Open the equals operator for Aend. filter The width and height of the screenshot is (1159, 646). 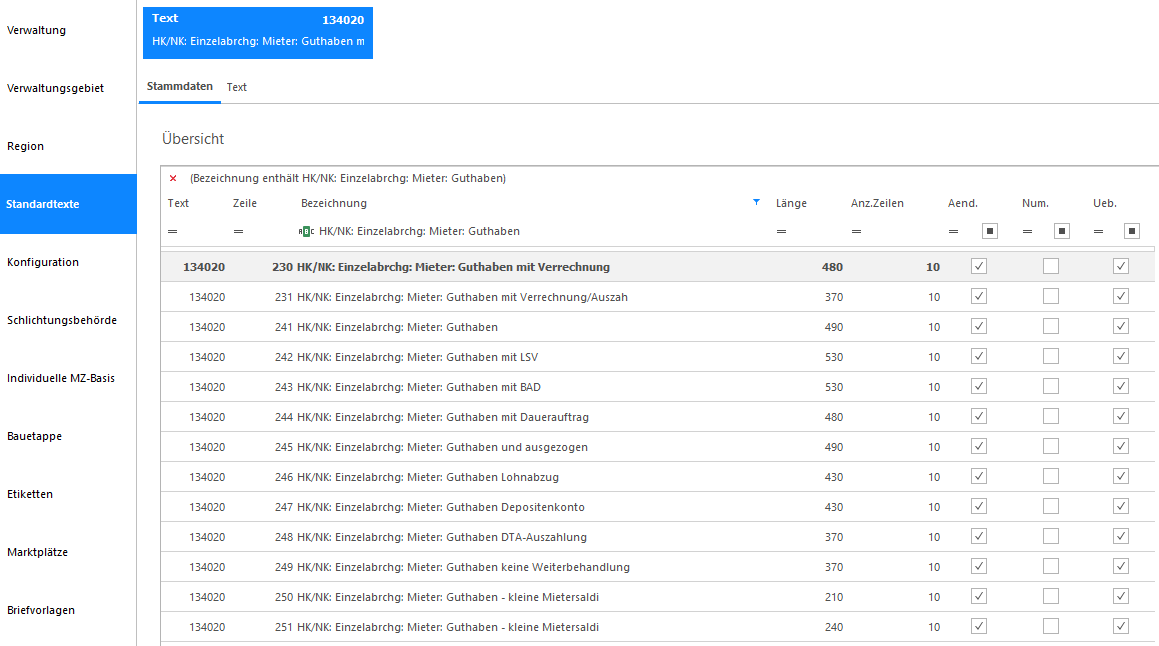tap(954, 231)
